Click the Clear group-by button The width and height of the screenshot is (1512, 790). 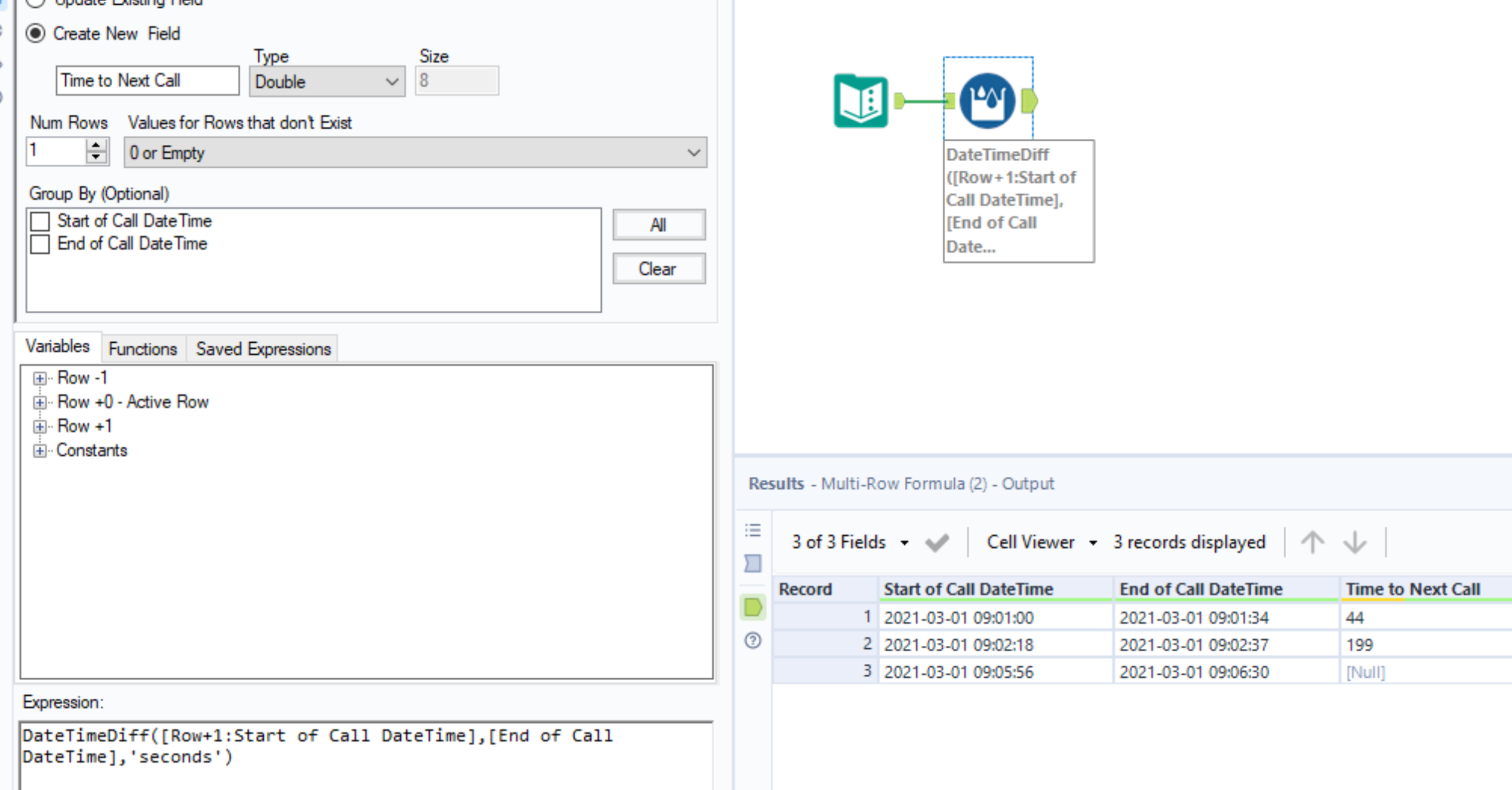coord(659,269)
